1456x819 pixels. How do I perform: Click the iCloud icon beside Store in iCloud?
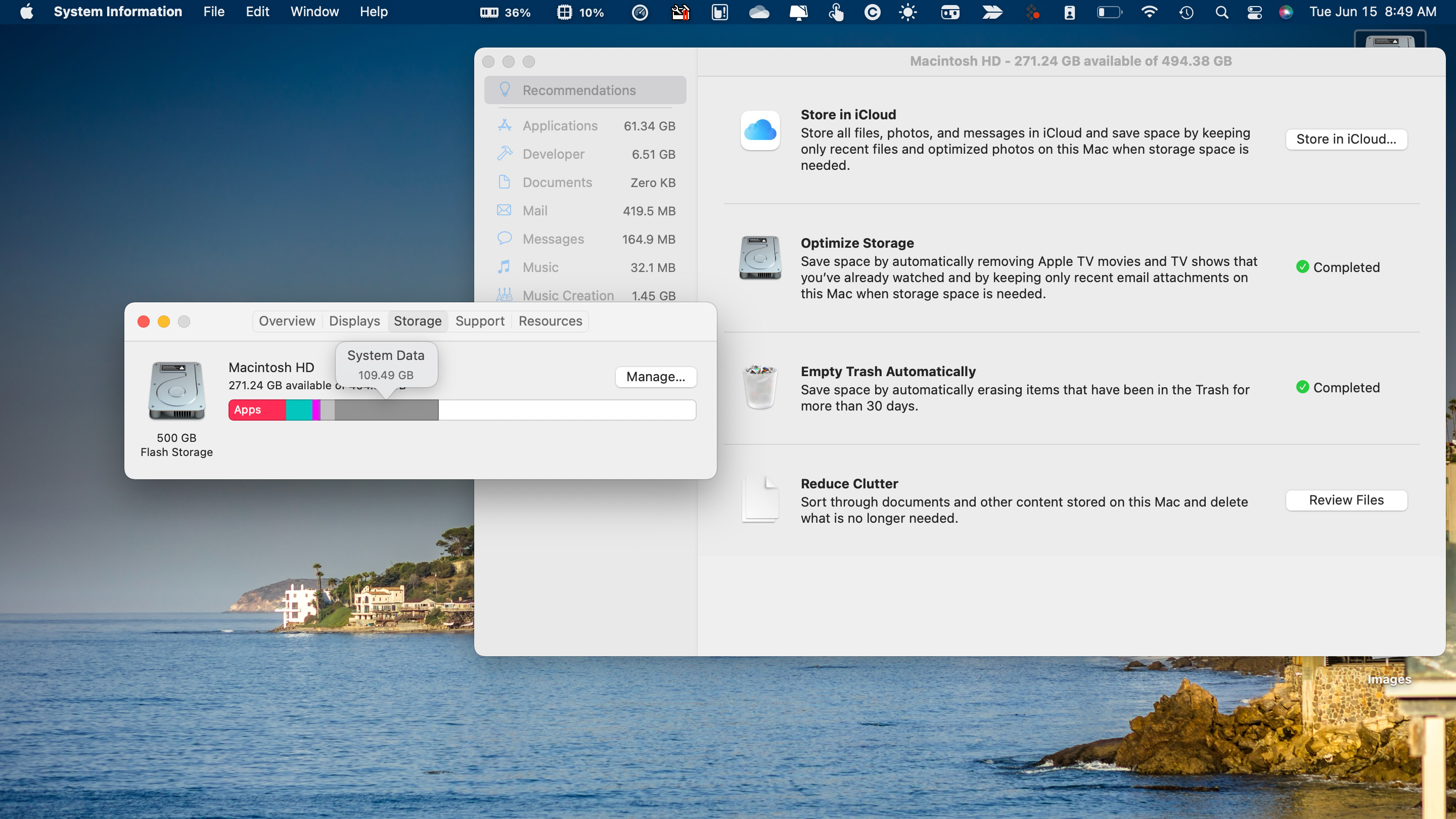760,130
